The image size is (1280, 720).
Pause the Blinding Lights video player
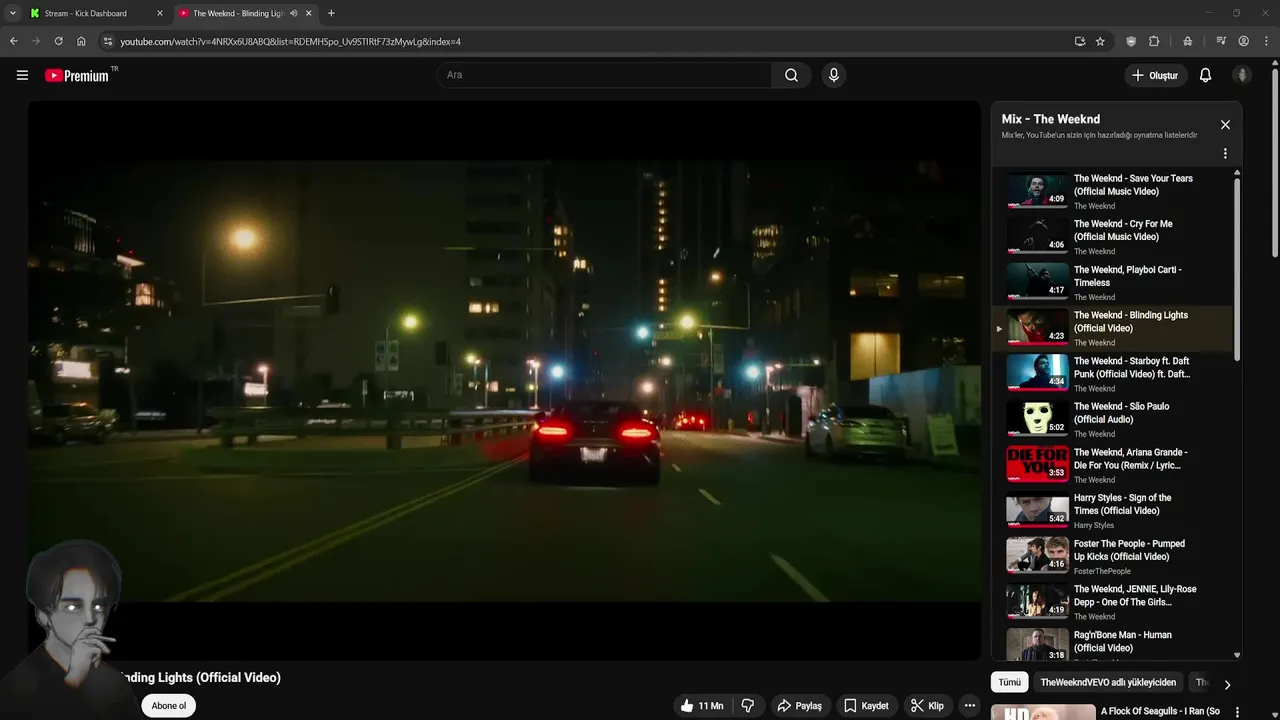pyautogui.click(x=504, y=380)
